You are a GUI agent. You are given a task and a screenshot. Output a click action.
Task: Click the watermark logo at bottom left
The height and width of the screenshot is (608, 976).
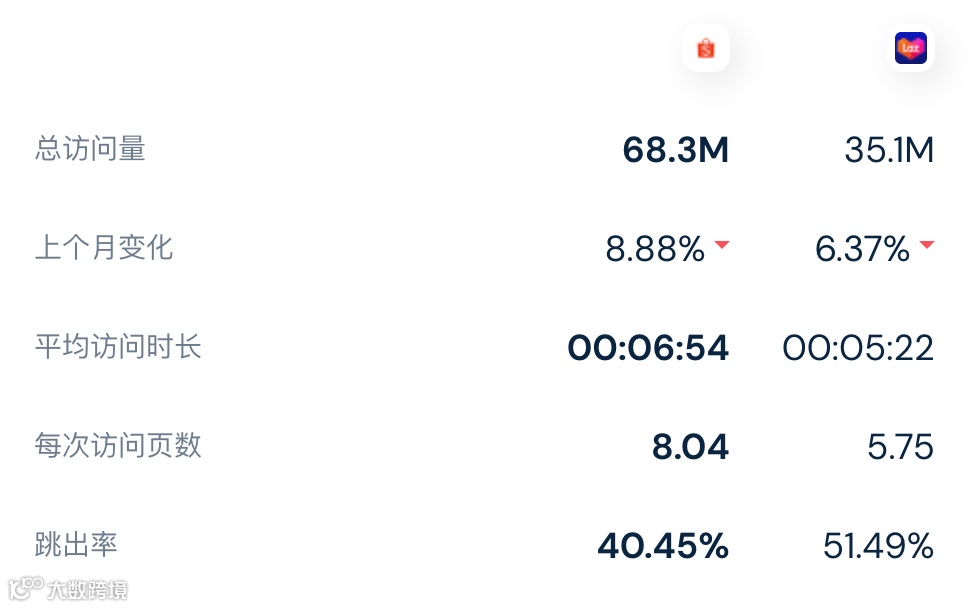68,588
